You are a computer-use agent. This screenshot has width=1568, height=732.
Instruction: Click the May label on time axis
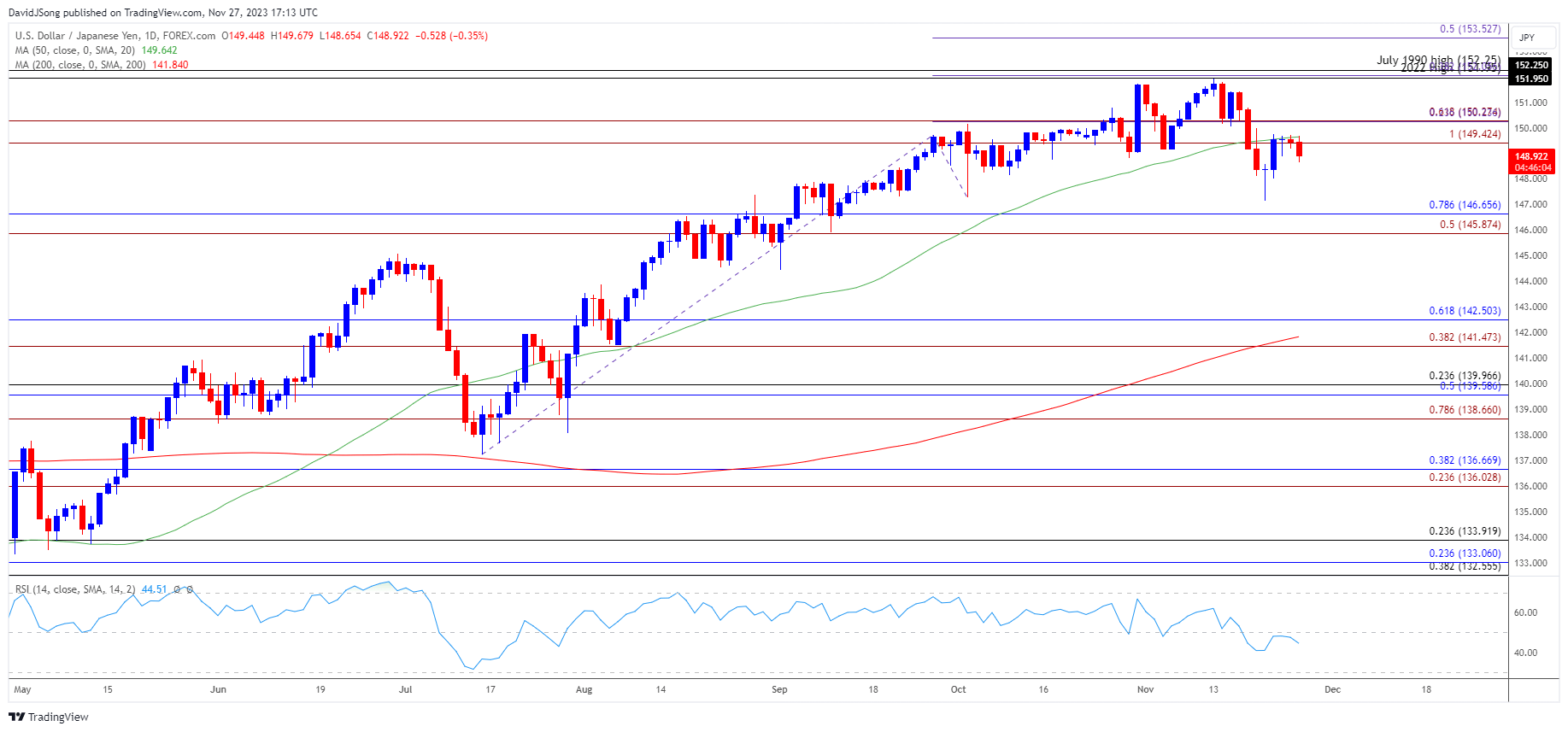pos(22,689)
